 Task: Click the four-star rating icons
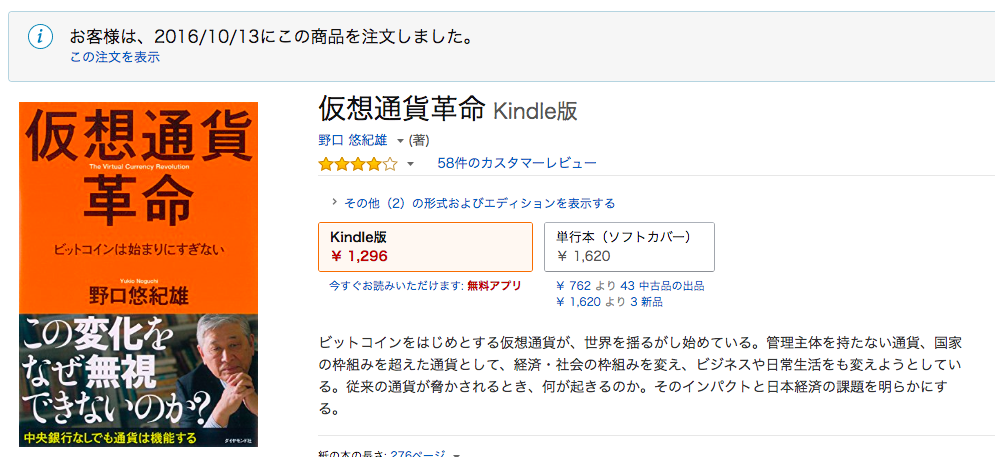(357, 163)
